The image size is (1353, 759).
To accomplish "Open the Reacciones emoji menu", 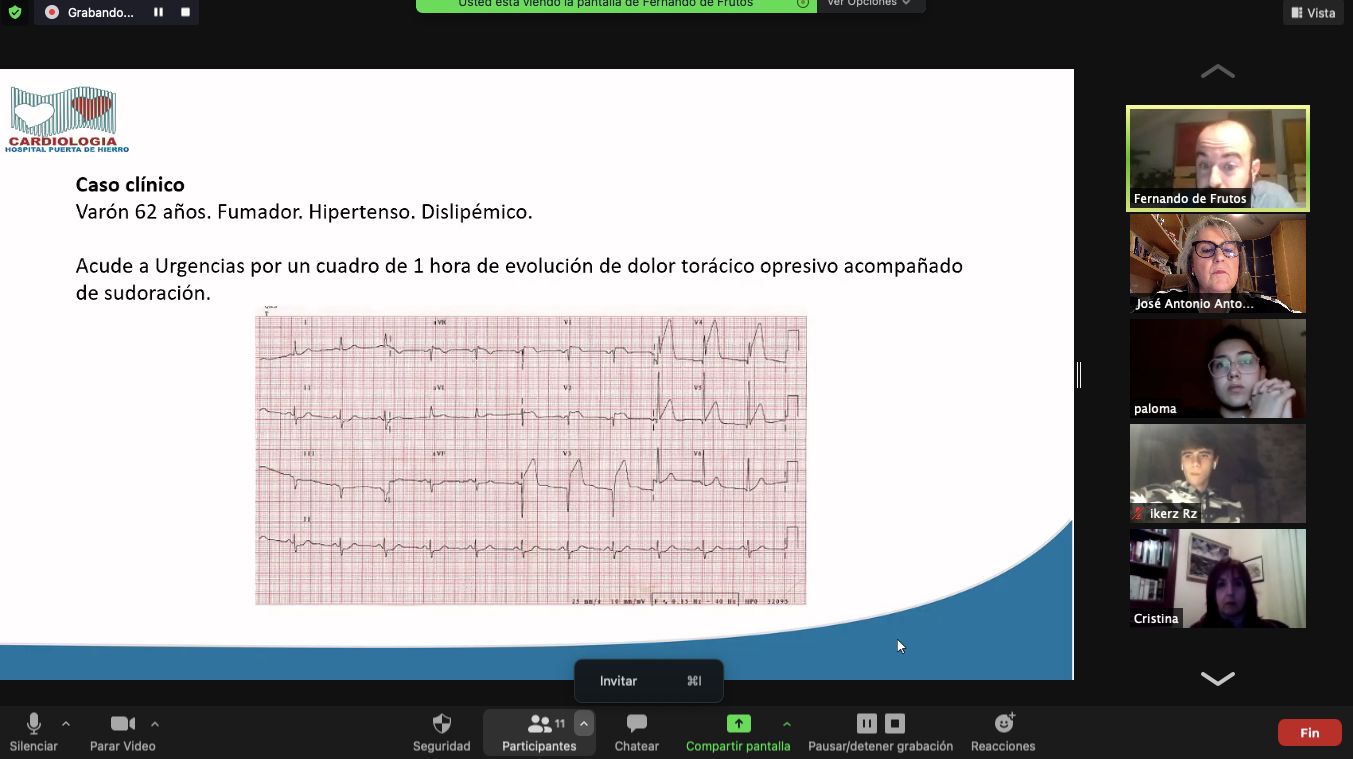I will click(x=1003, y=731).
